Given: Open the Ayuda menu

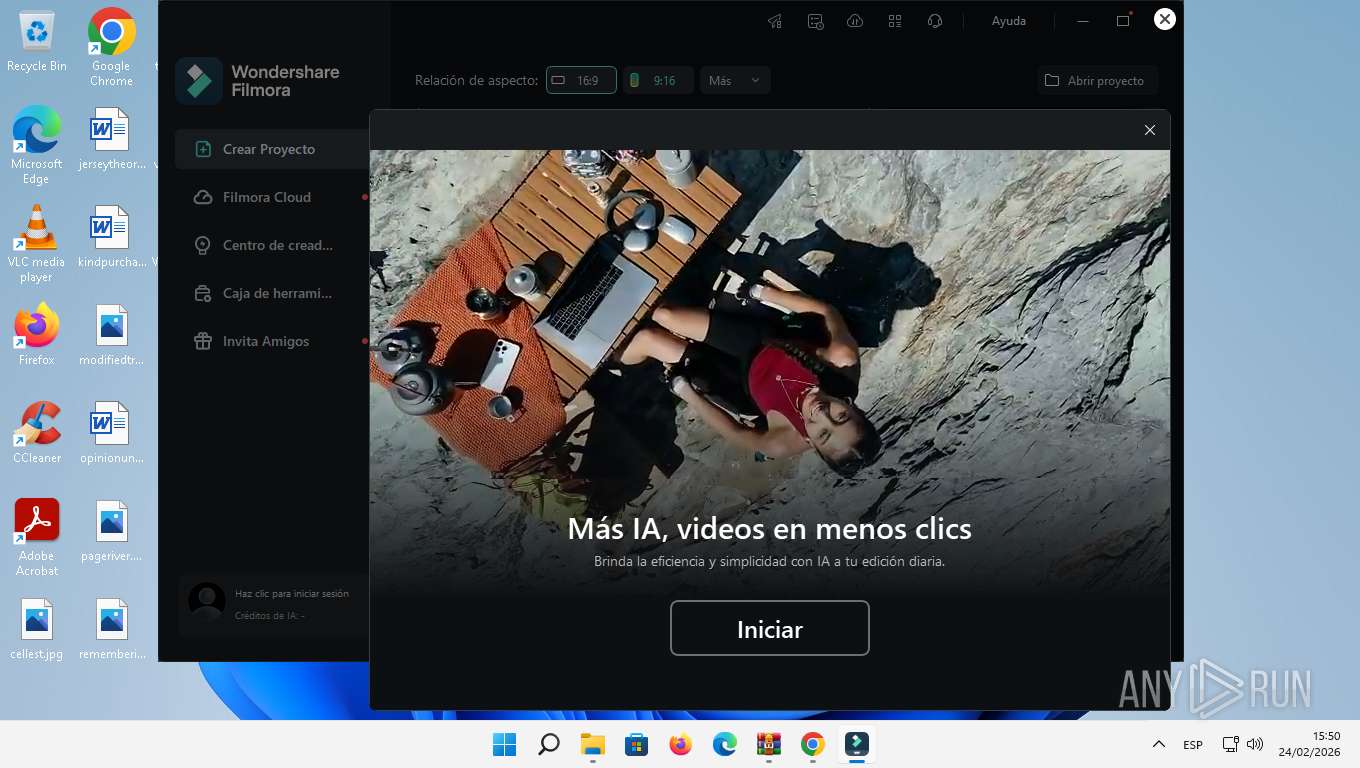Looking at the screenshot, I should [x=1008, y=20].
